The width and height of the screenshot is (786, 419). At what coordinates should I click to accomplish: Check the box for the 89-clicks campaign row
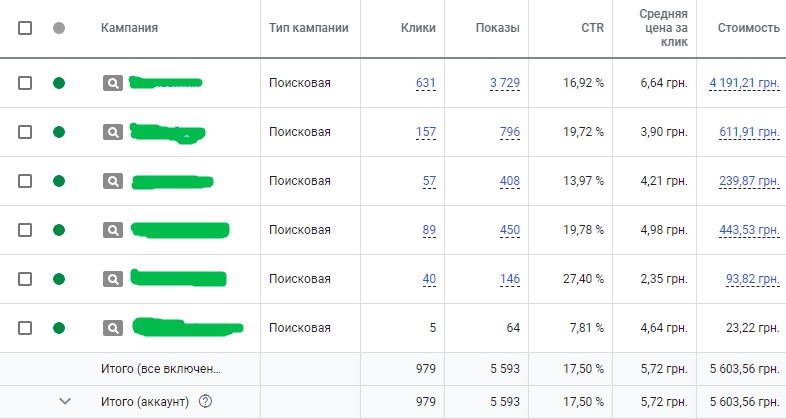25,230
